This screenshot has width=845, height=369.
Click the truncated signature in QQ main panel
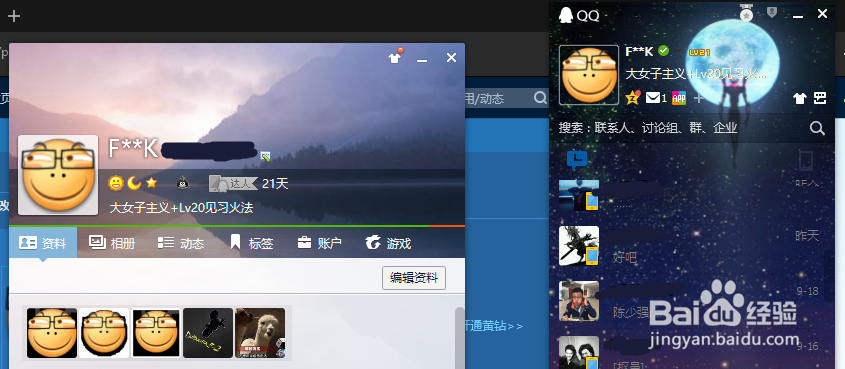(x=696, y=74)
